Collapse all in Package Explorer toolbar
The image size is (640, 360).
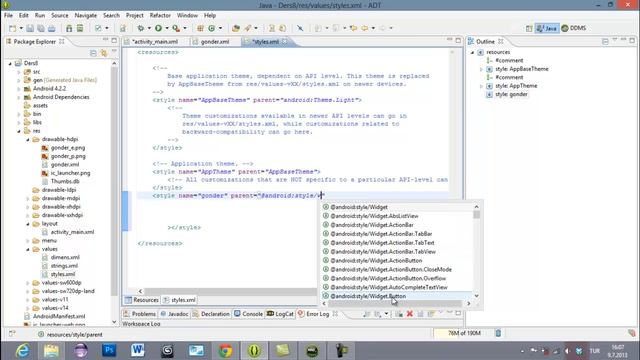coord(93,53)
